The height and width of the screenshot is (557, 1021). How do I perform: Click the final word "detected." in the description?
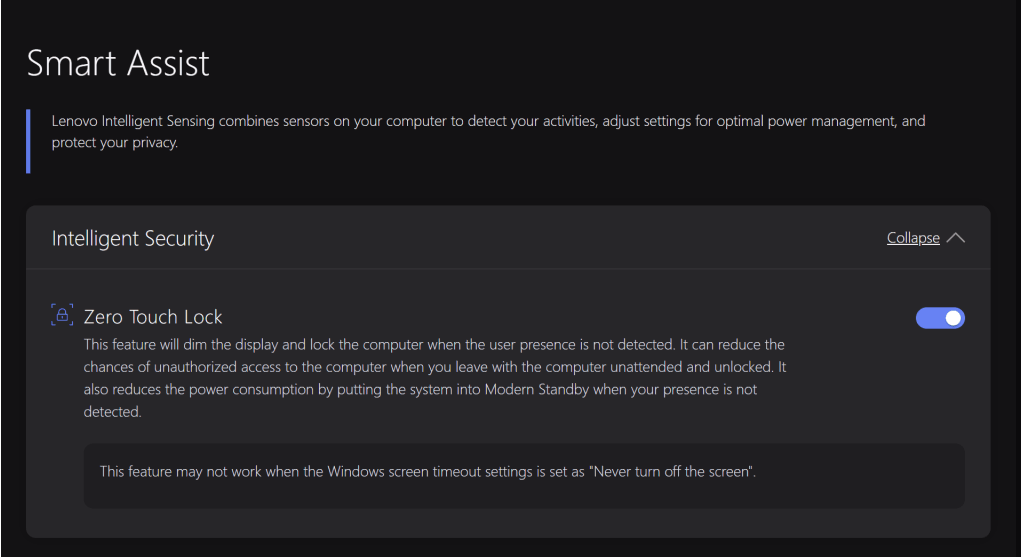[112, 411]
